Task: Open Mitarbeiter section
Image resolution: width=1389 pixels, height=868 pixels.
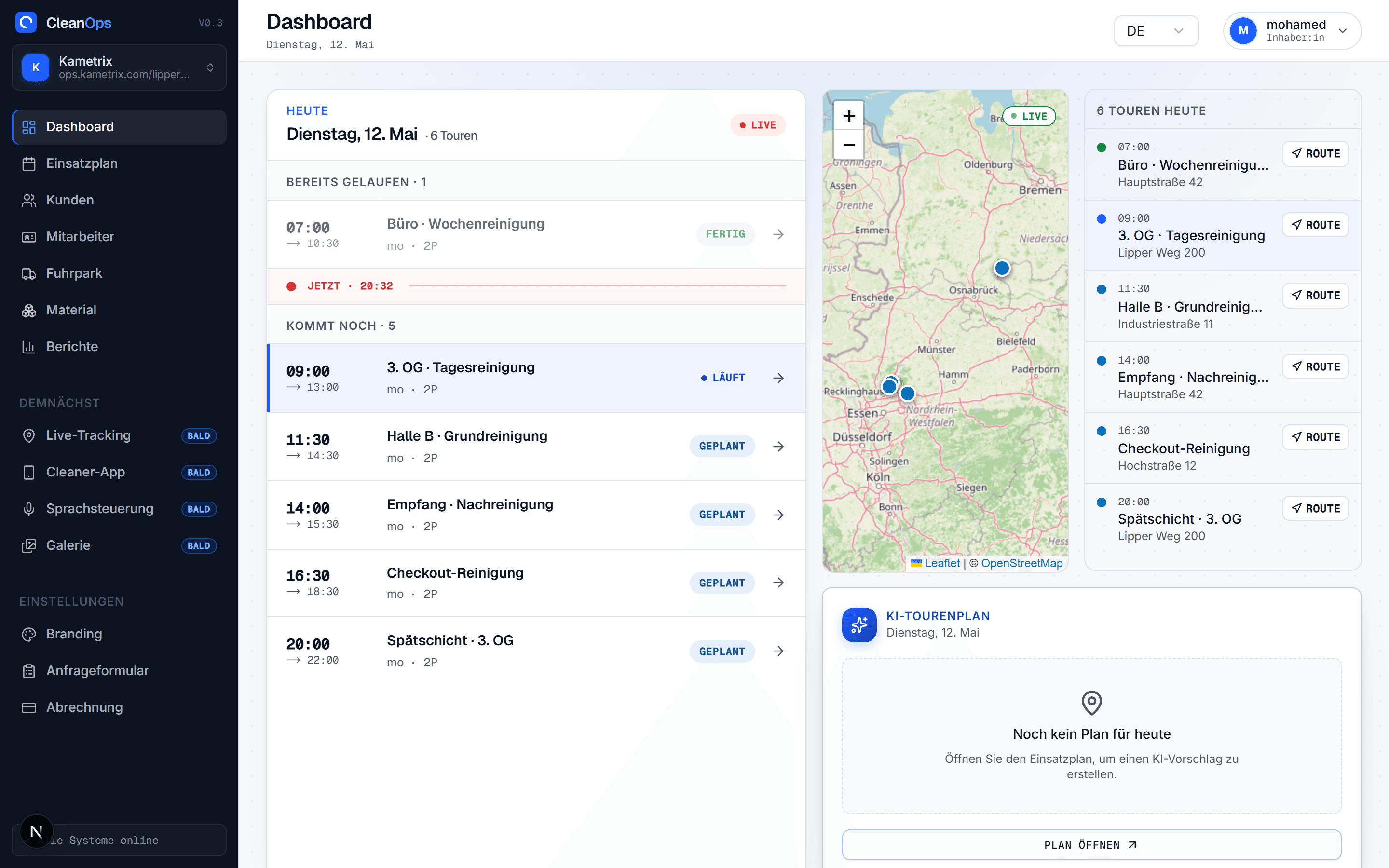Action: coord(119,236)
